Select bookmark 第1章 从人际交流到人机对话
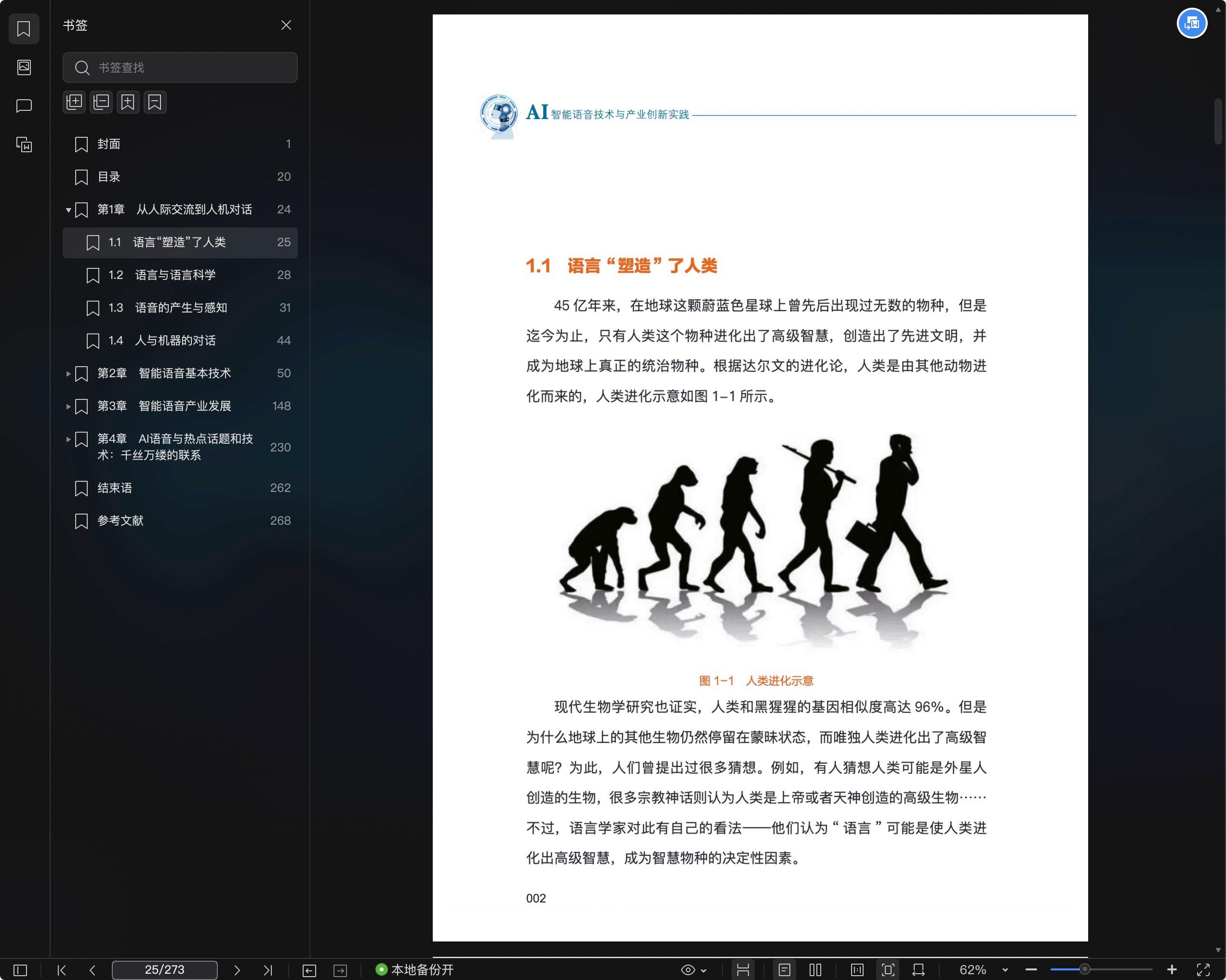The width and height of the screenshot is (1226, 980). point(180,210)
